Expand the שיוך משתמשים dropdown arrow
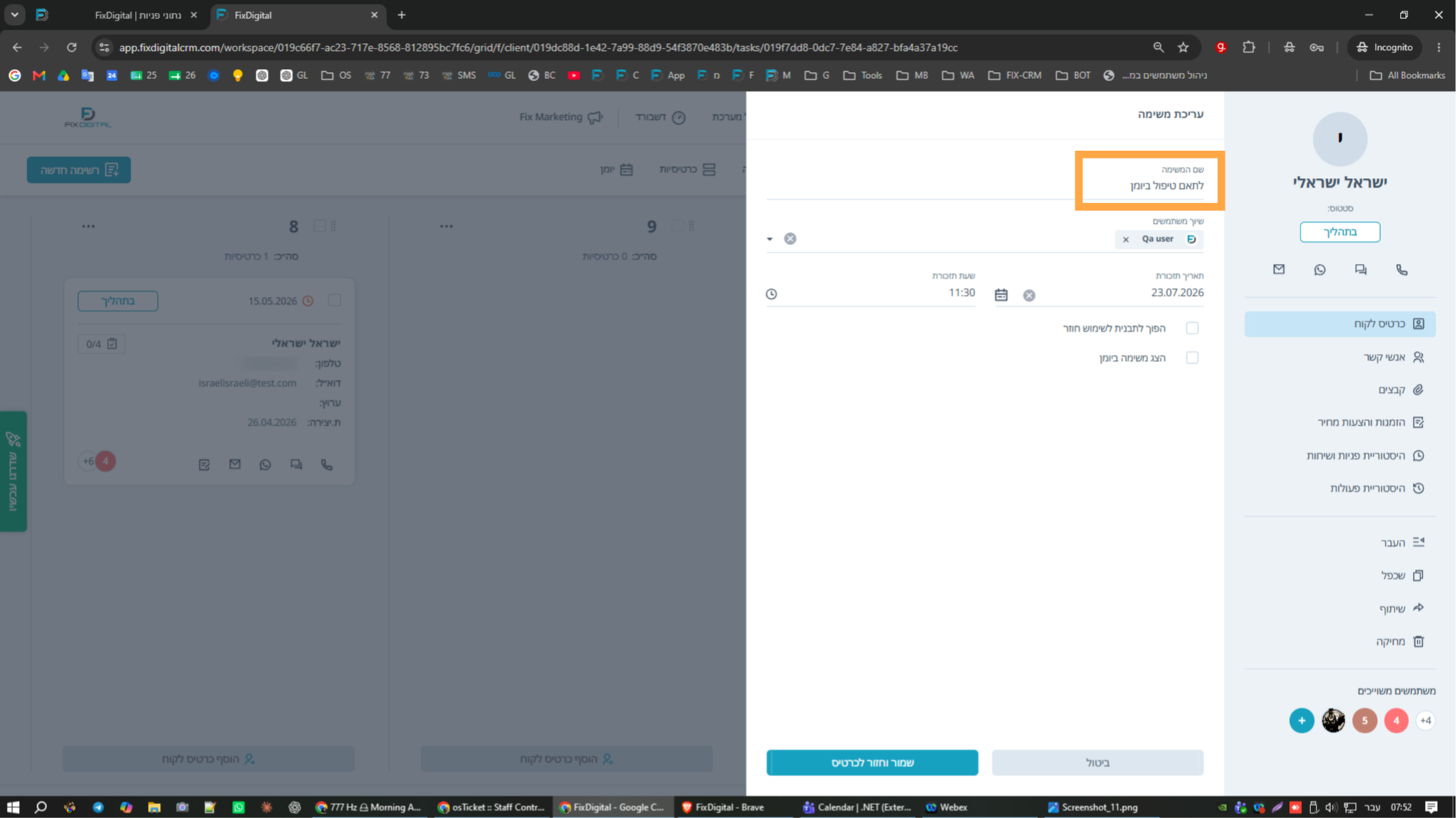 (x=770, y=240)
